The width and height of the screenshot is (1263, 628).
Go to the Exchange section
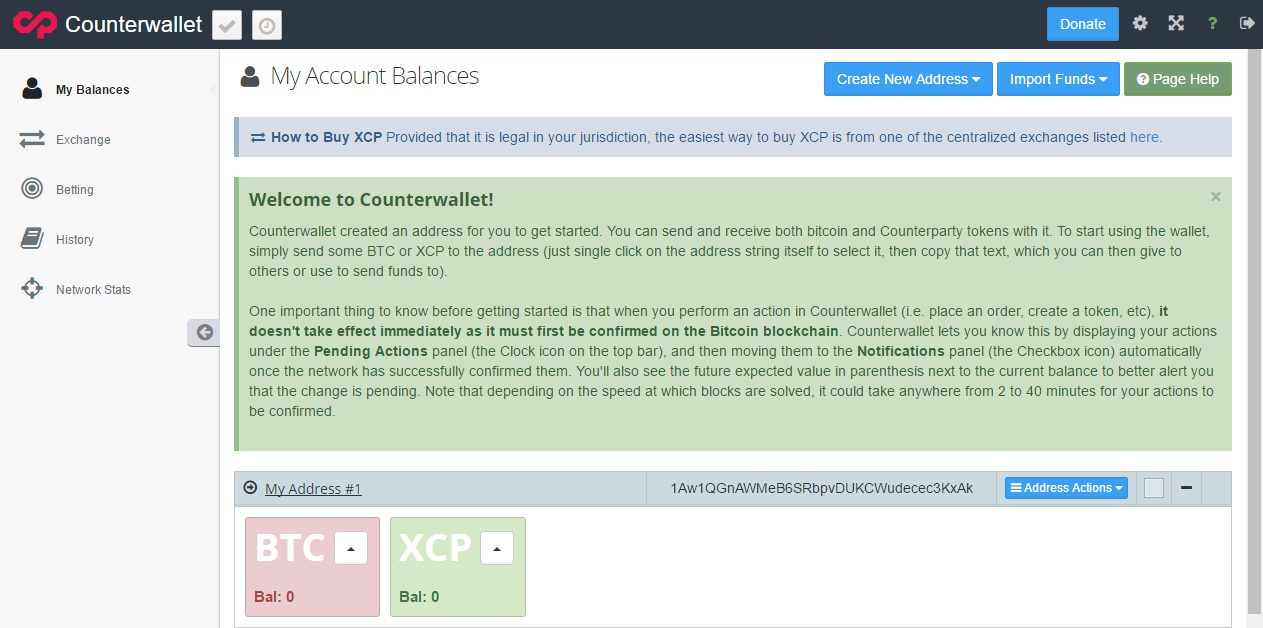(83, 140)
